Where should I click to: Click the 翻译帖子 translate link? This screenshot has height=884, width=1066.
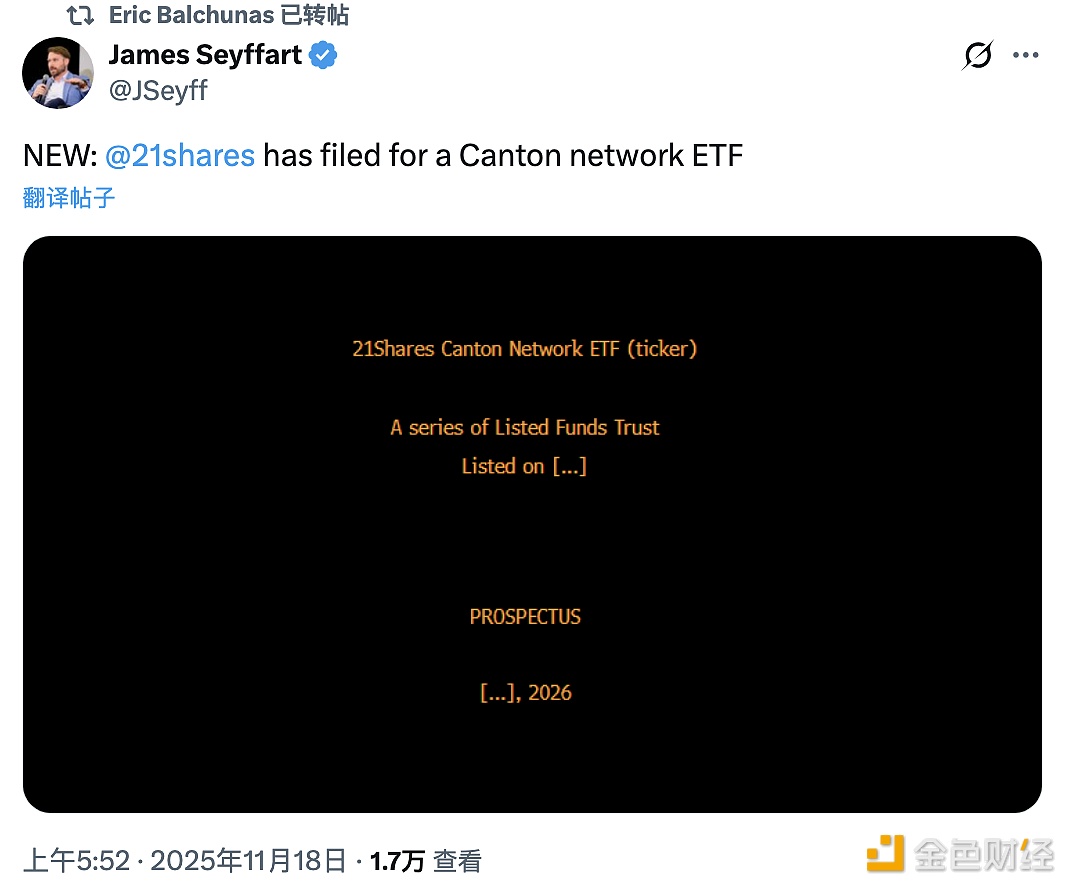(67, 198)
